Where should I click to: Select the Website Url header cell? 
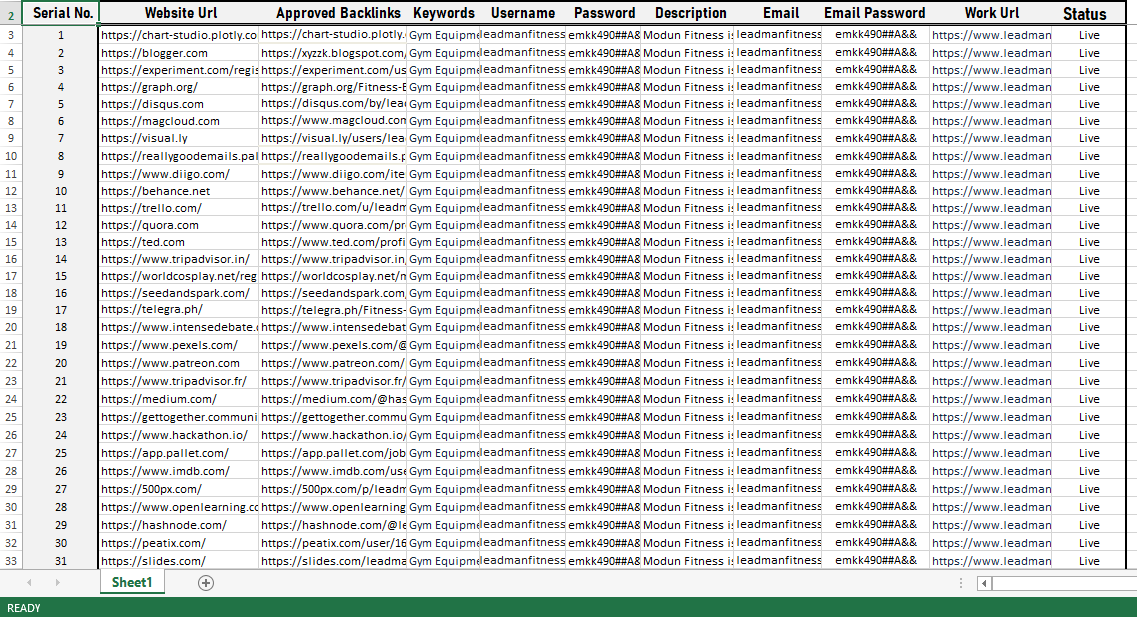(x=180, y=13)
